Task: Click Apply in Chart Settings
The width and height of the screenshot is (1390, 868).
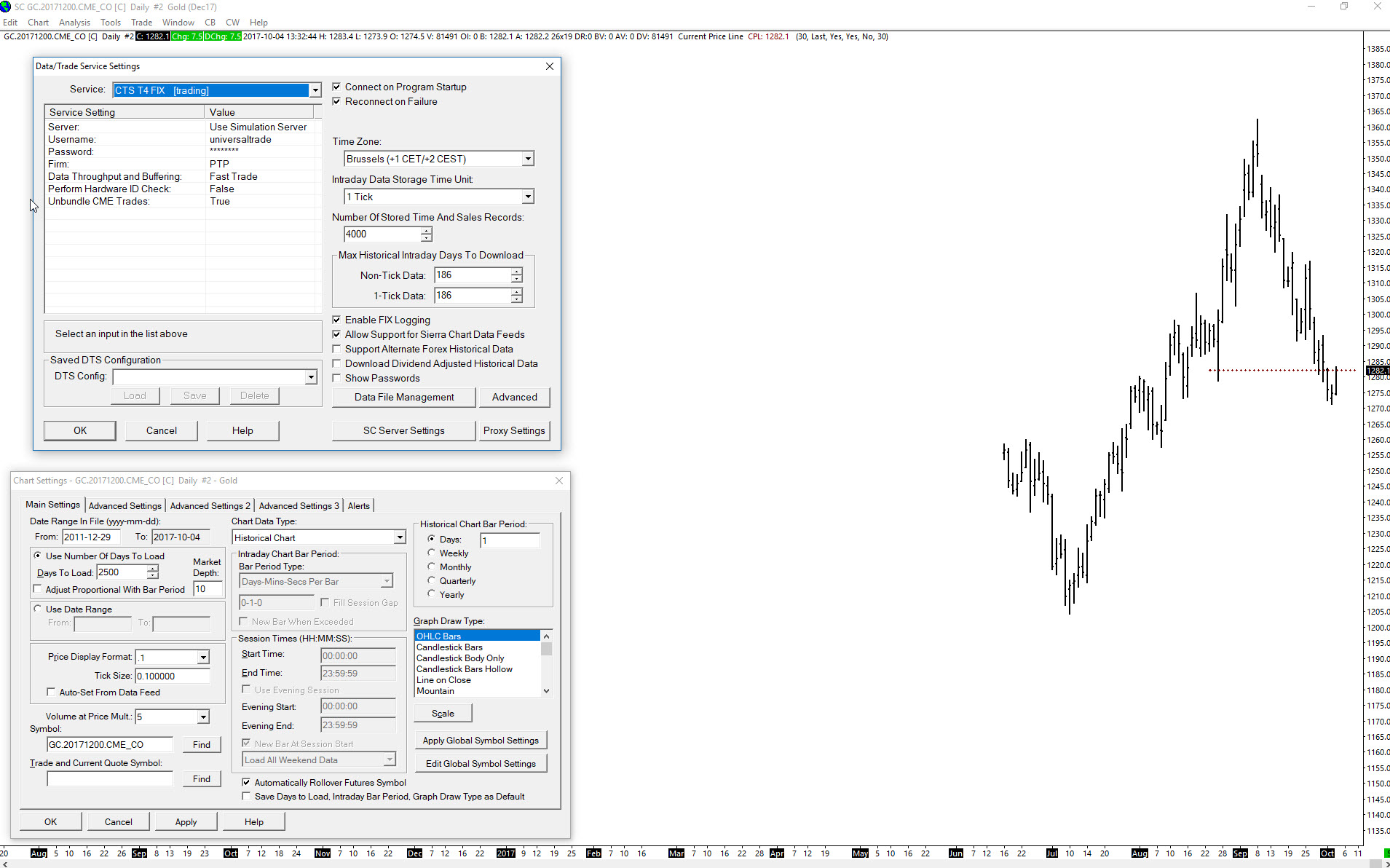Action: tap(186, 822)
